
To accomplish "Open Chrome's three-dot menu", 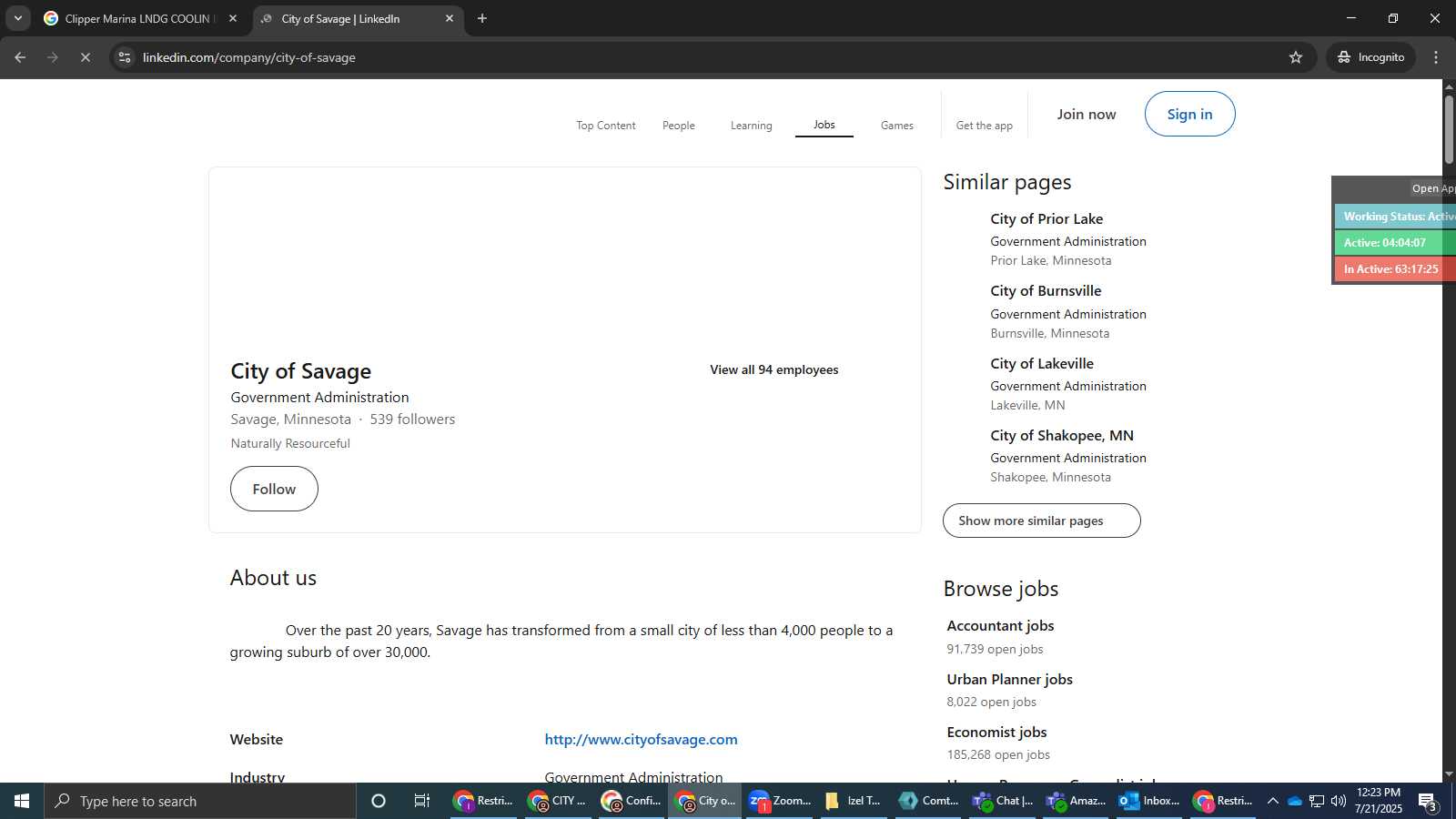I will pyautogui.click(x=1436, y=57).
